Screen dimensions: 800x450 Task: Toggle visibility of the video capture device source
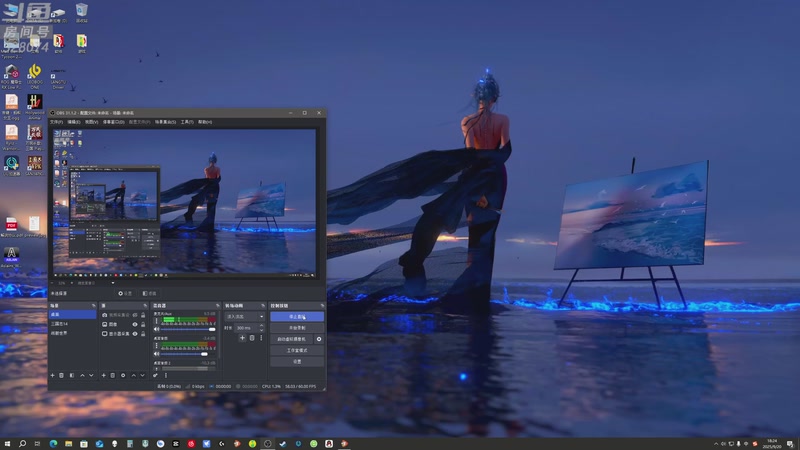135,315
